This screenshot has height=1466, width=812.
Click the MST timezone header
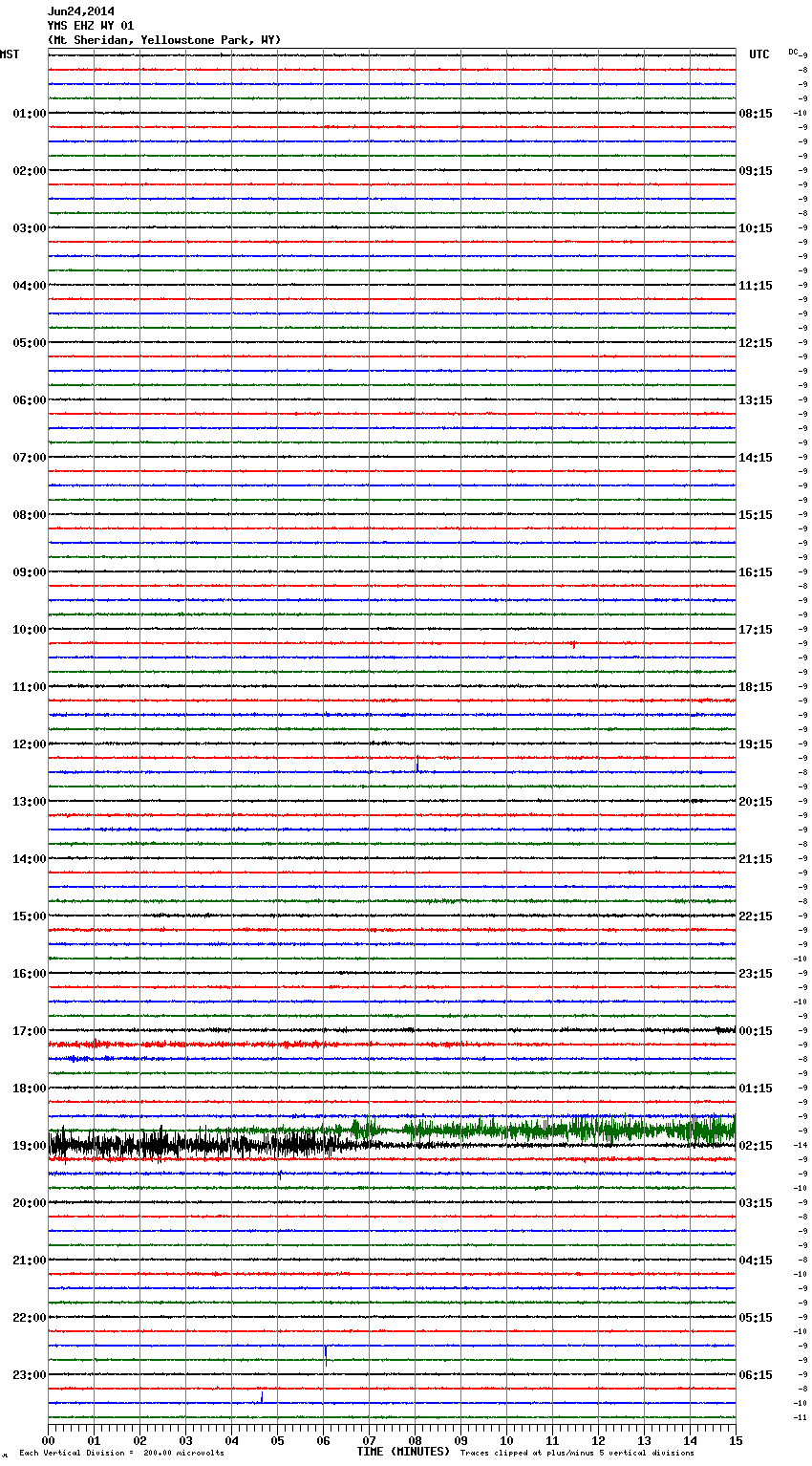click(10, 54)
